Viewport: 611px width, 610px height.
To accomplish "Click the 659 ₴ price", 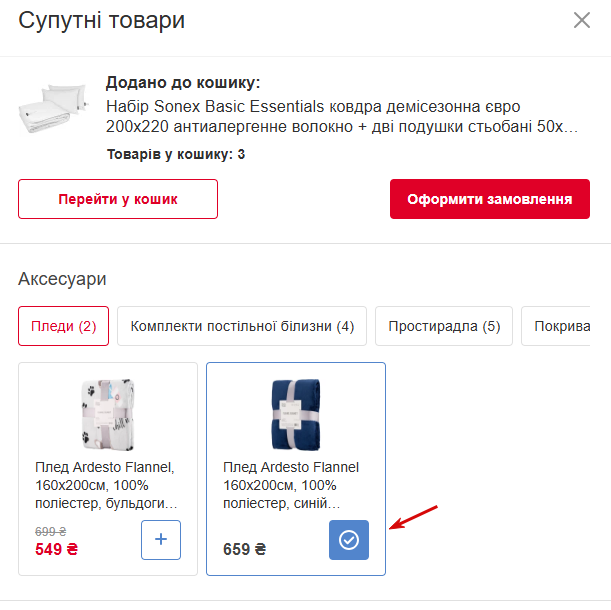I will tap(244, 549).
